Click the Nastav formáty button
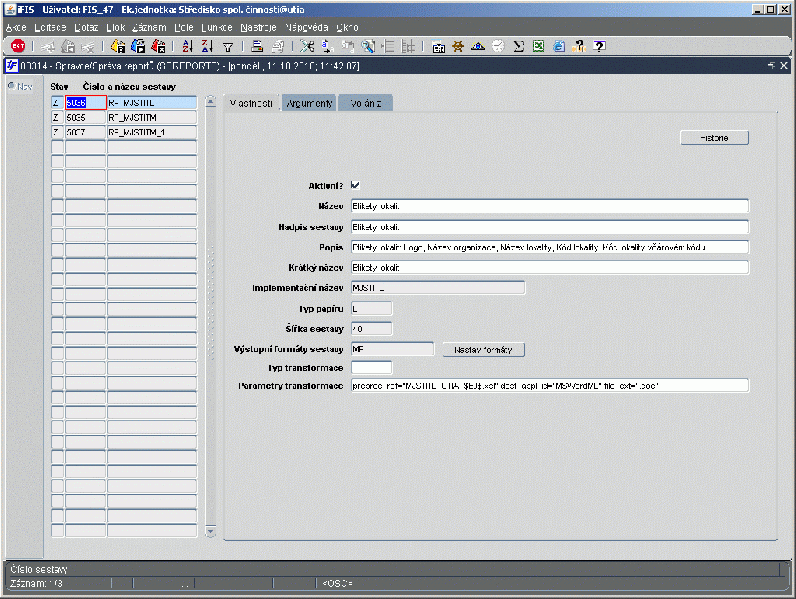 483,349
